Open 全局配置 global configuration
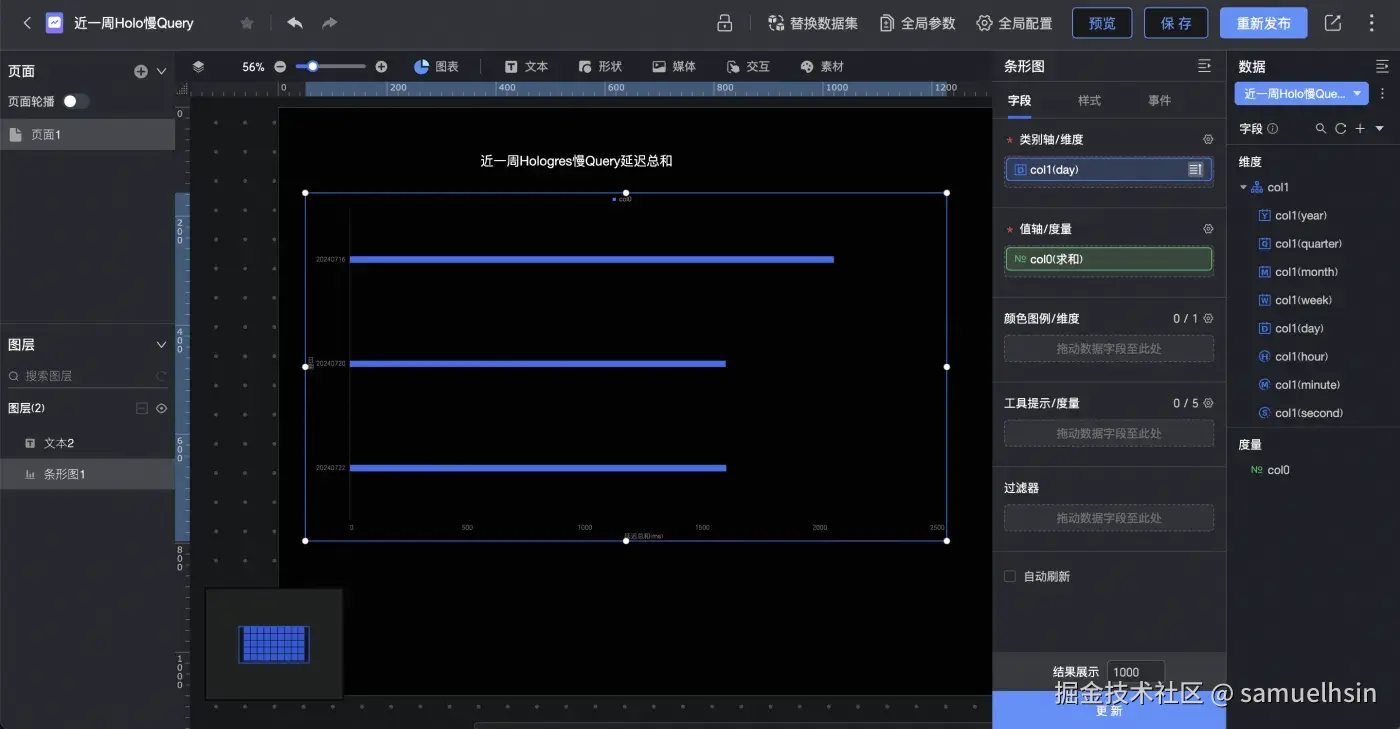1400x729 pixels. tap(1014, 23)
